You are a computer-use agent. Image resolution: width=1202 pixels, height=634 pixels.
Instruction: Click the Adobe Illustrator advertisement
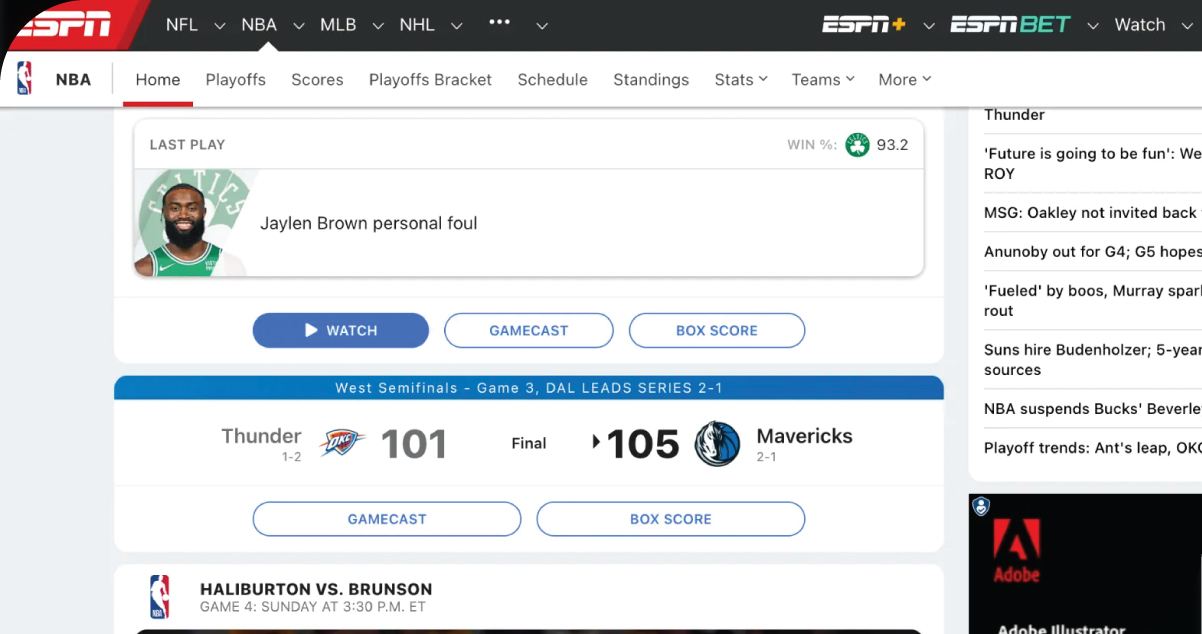1085,565
